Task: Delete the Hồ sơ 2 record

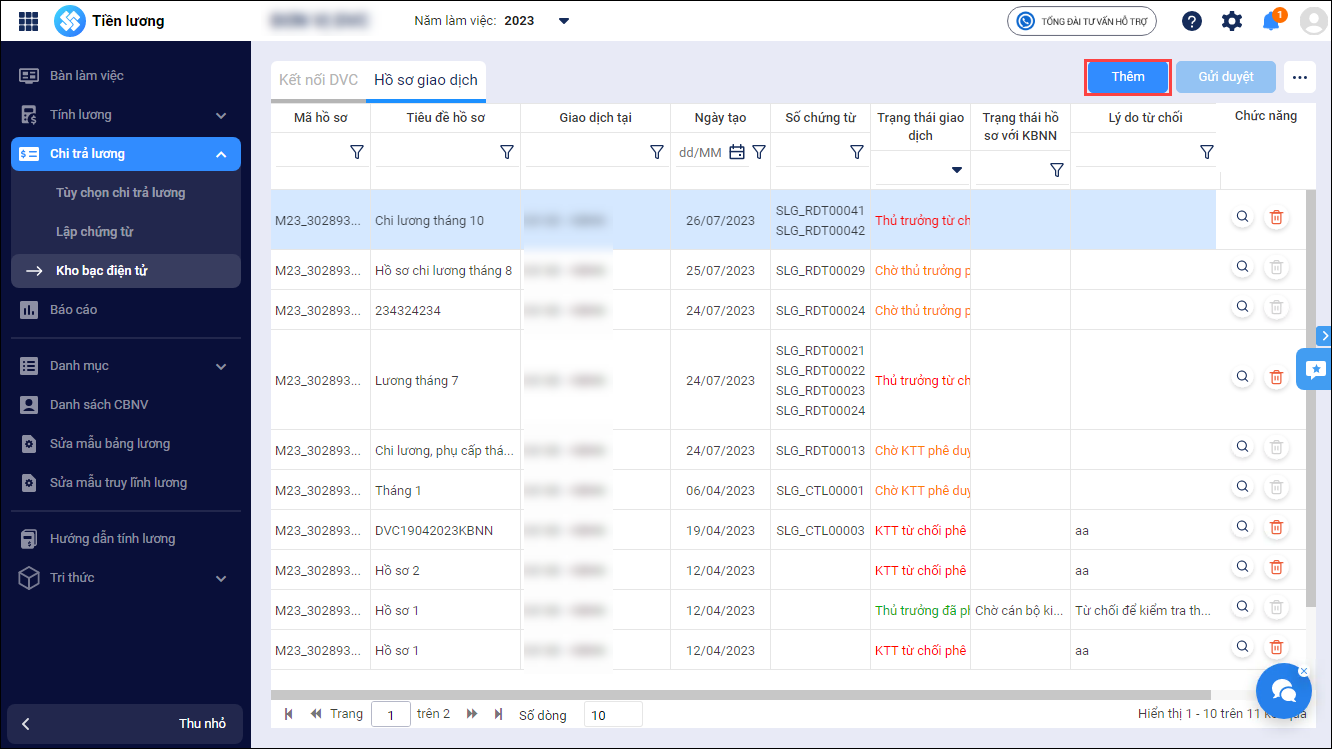Action: (x=1276, y=567)
